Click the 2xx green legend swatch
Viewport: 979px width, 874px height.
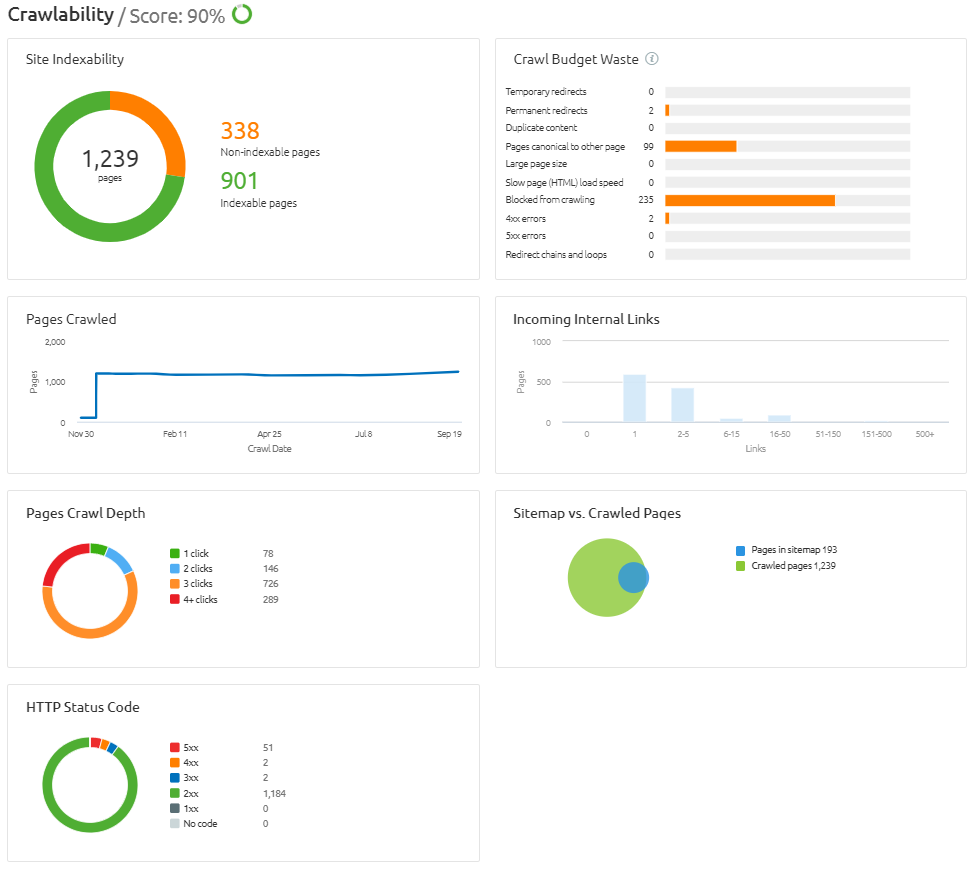(175, 793)
